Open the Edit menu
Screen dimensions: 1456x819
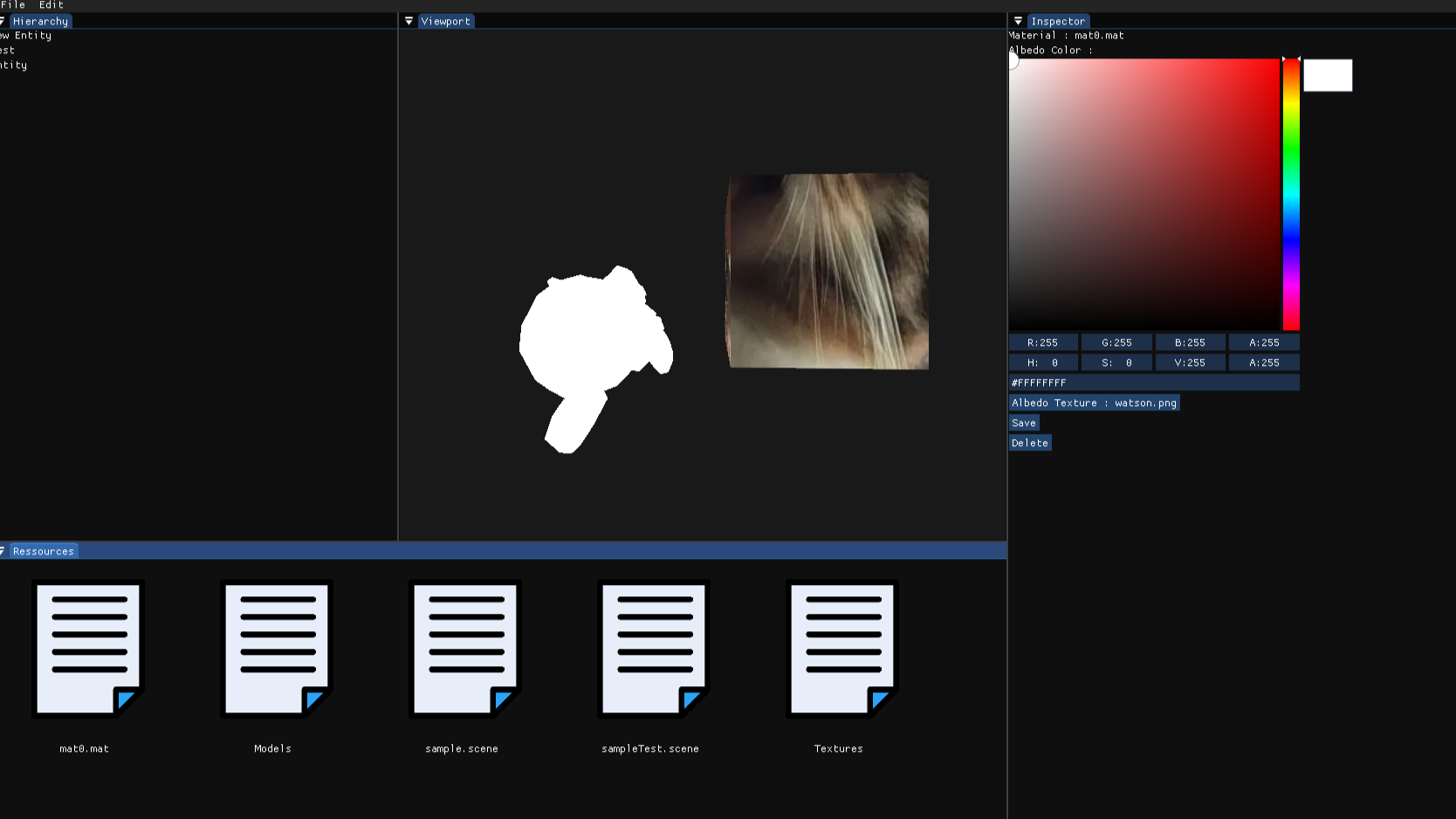[51, 5]
